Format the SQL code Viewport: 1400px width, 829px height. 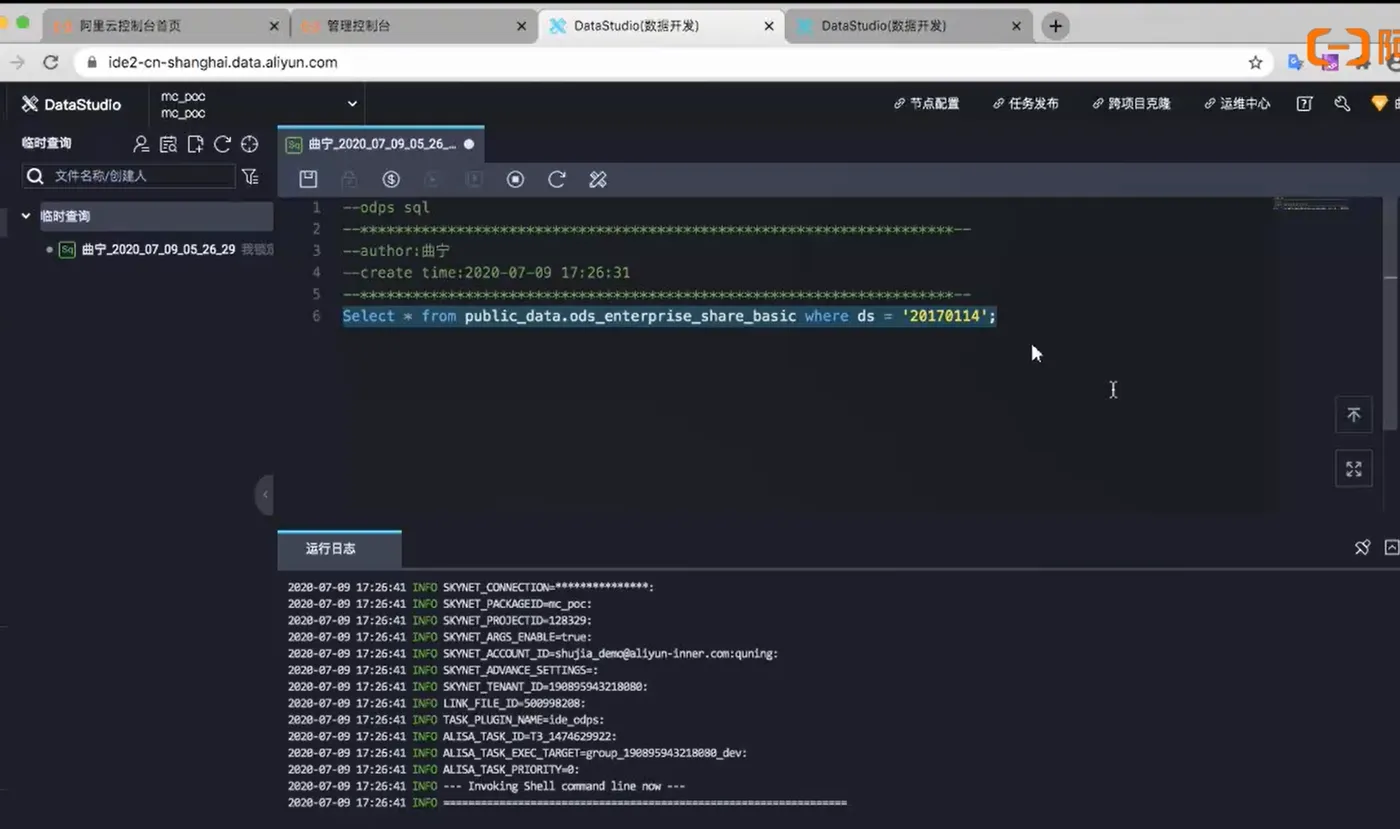point(598,179)
